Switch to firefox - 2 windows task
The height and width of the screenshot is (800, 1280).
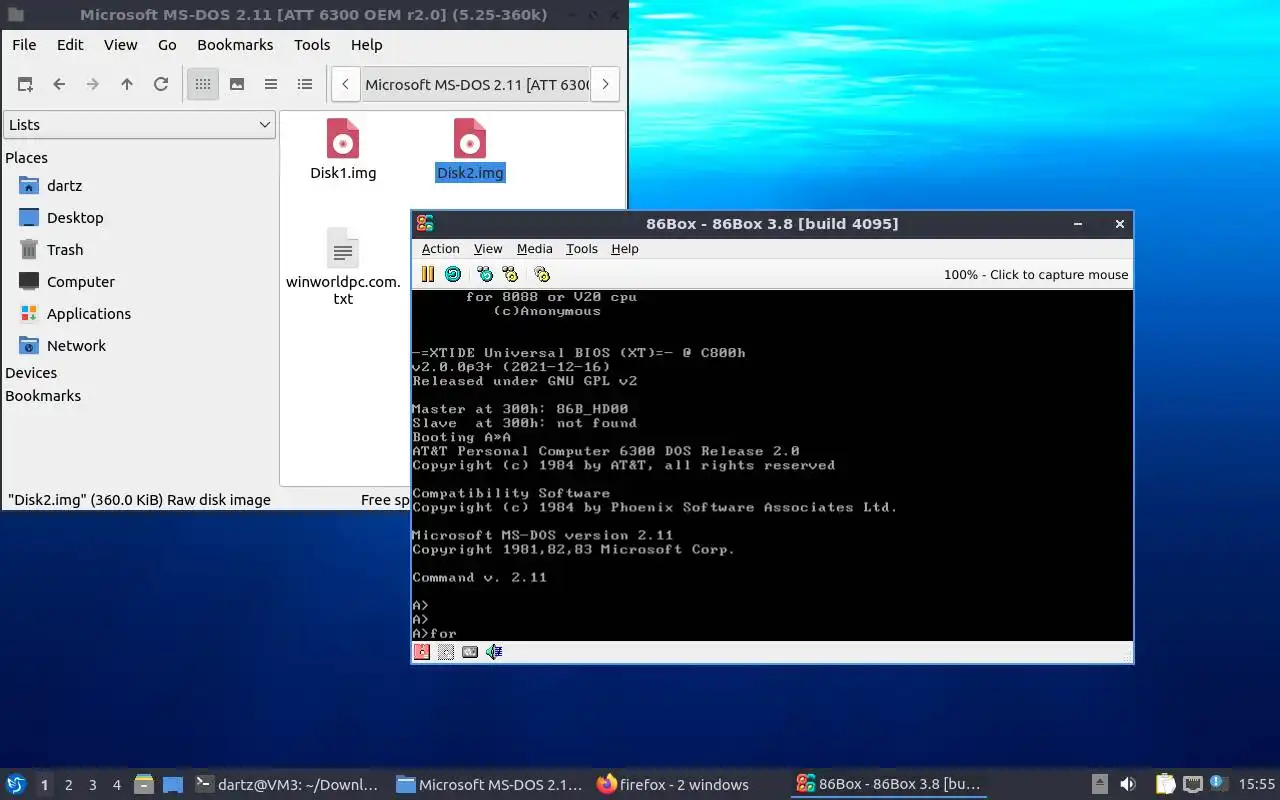click(x=673, y=785)
